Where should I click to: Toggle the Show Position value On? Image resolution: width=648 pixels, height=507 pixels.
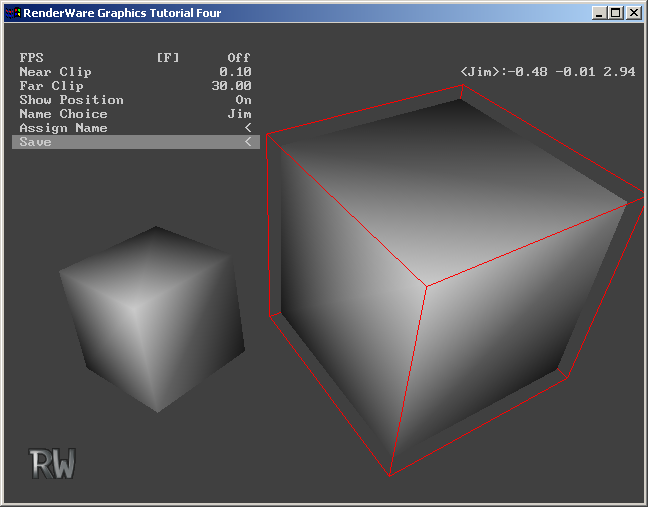(x=243, y=100)
